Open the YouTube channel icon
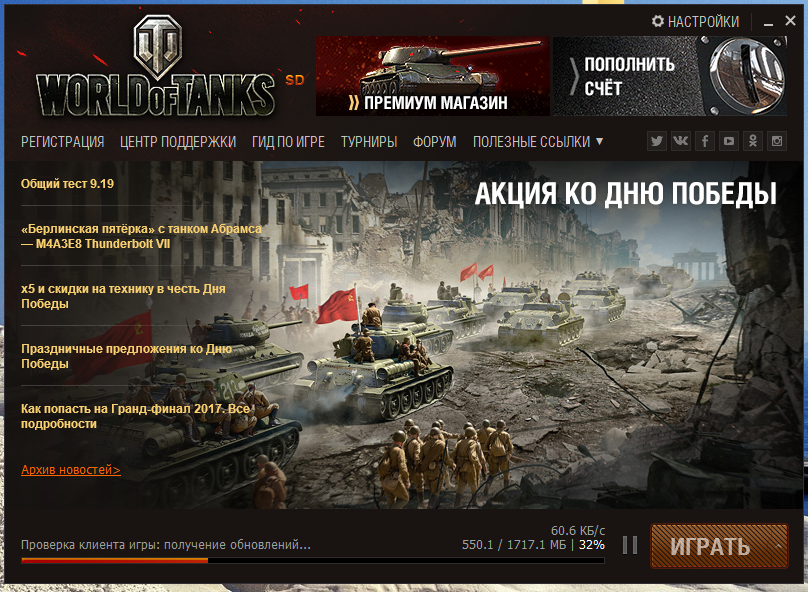The image size is (808, 592). pyautogui.click(x=729, y=141)
